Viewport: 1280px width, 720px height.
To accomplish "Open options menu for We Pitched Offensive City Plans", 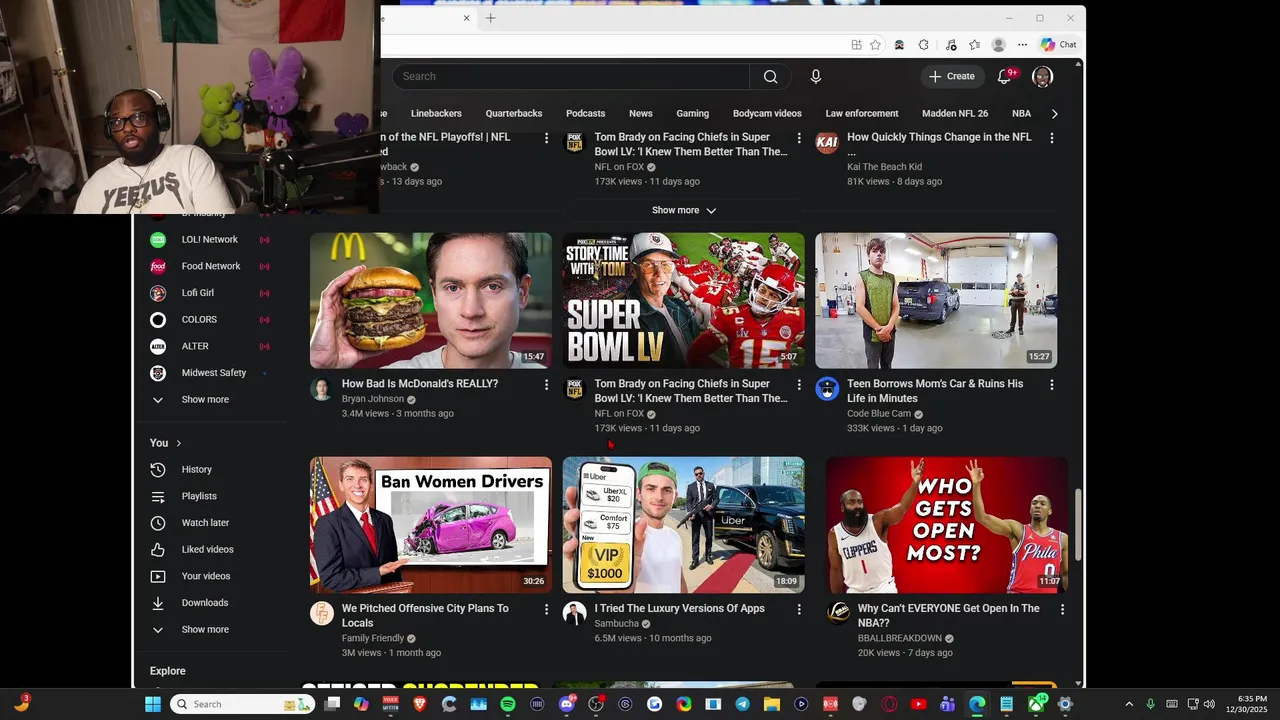I will pos(546,609).
